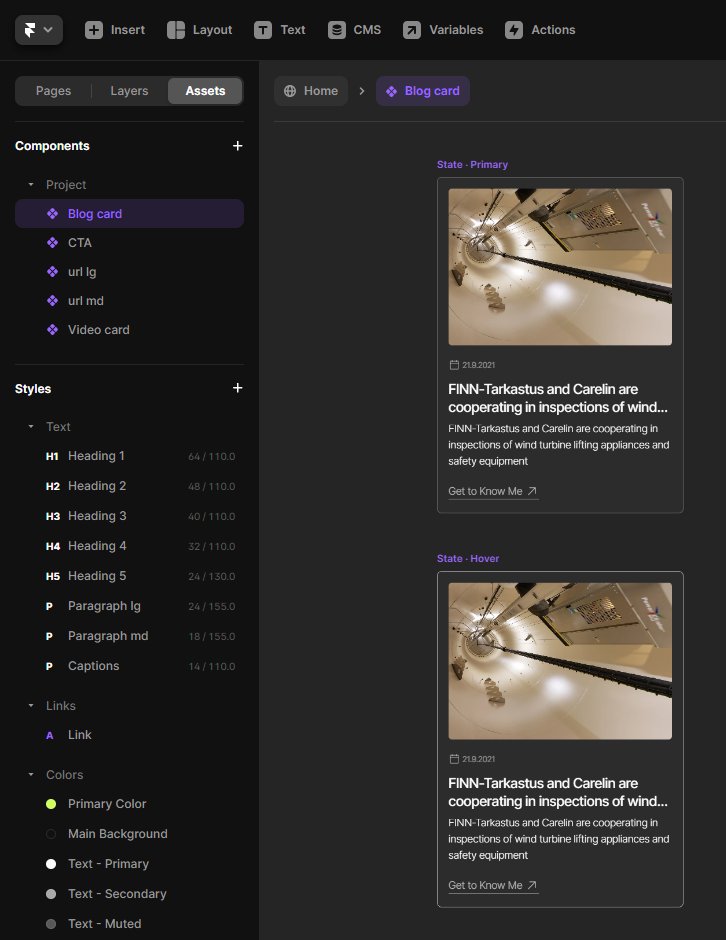Click the Video card component icon
Screen dimensions: 726x940
pyautogui.click(x=53, y=330)
